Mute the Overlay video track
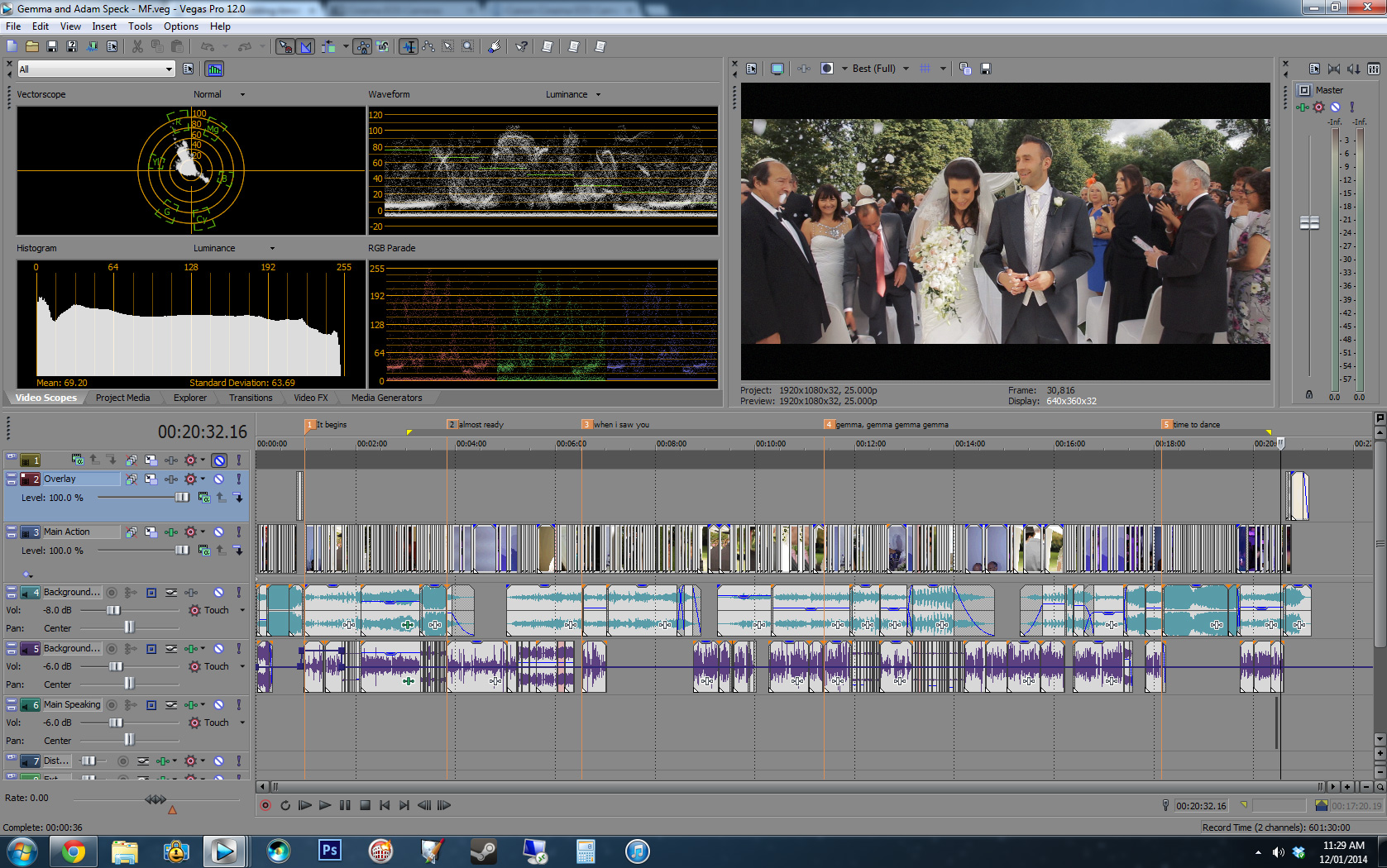Viewport: 1387px width, 868px height. coord(219,479)
